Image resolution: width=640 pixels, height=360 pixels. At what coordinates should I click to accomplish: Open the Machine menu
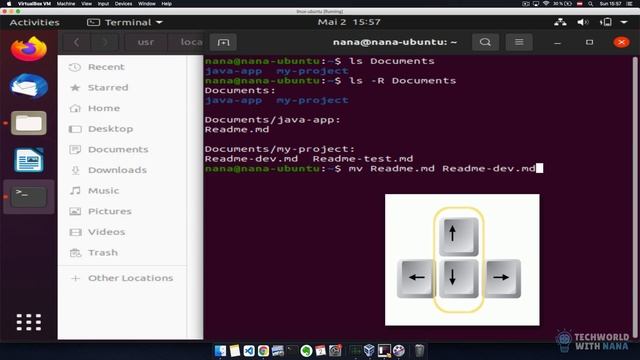[x=66, y=4]
